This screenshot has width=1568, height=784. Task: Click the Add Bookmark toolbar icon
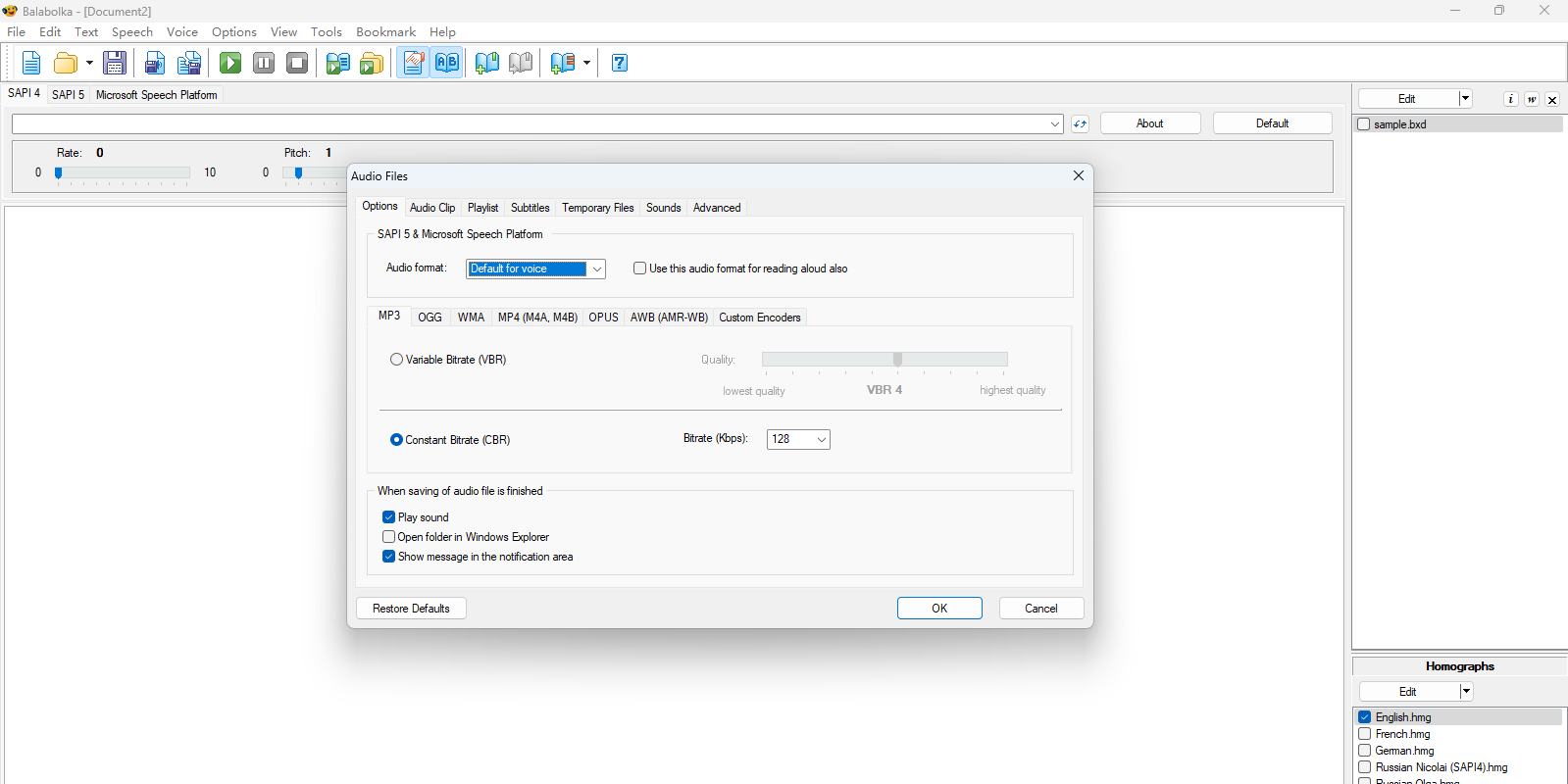click(x=486, y=64)
